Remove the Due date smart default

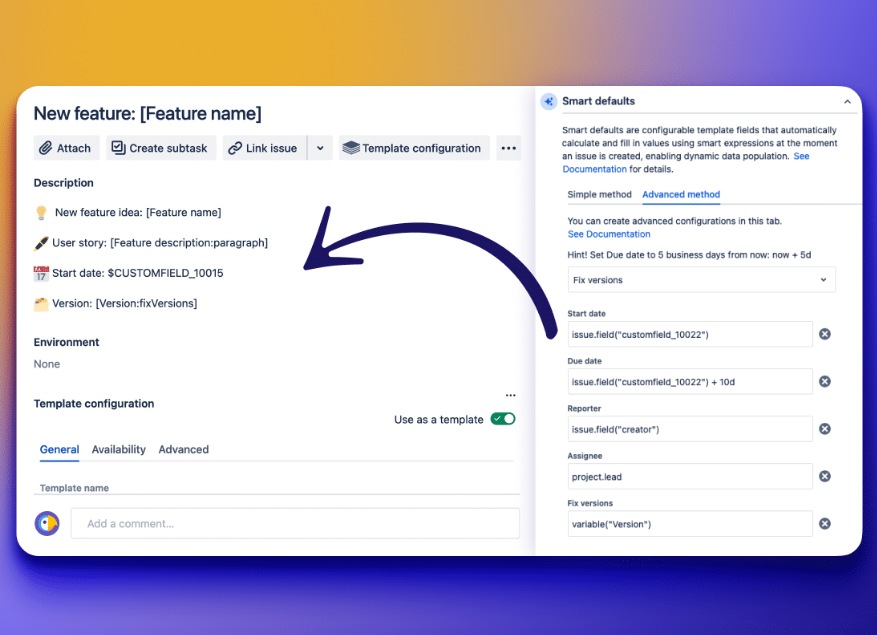point(825,381)
